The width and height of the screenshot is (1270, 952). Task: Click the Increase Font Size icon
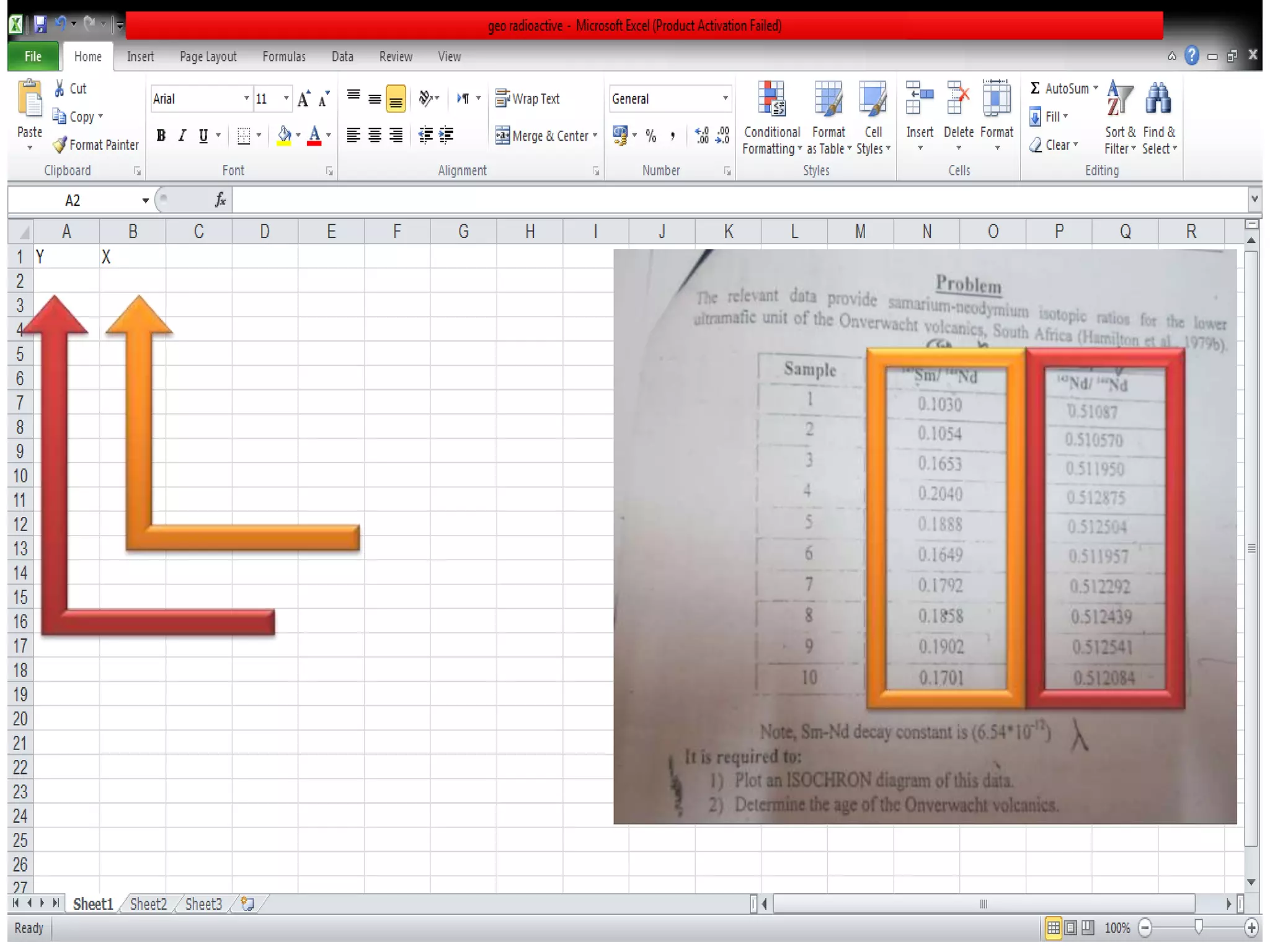click(303, 99)
